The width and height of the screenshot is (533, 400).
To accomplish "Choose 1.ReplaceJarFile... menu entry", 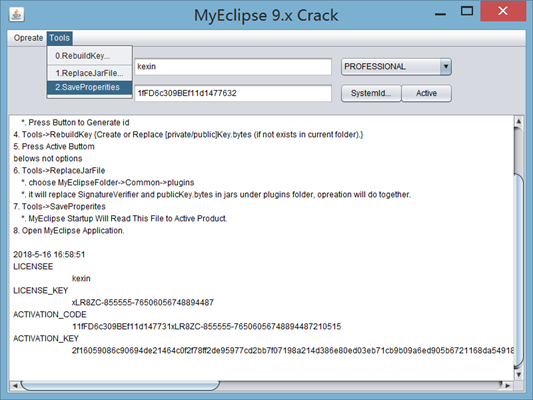I will (89, 73).
